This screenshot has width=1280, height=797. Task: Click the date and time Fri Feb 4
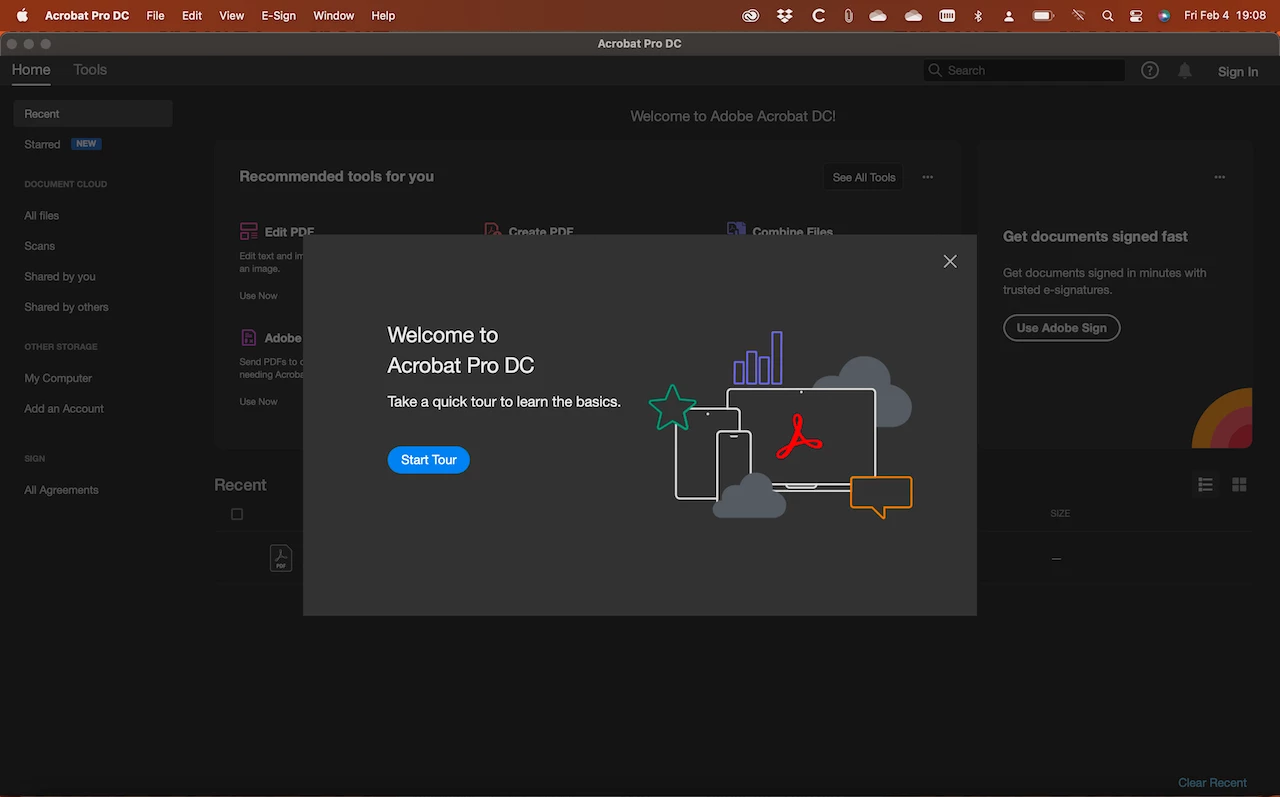point(1225,16)
